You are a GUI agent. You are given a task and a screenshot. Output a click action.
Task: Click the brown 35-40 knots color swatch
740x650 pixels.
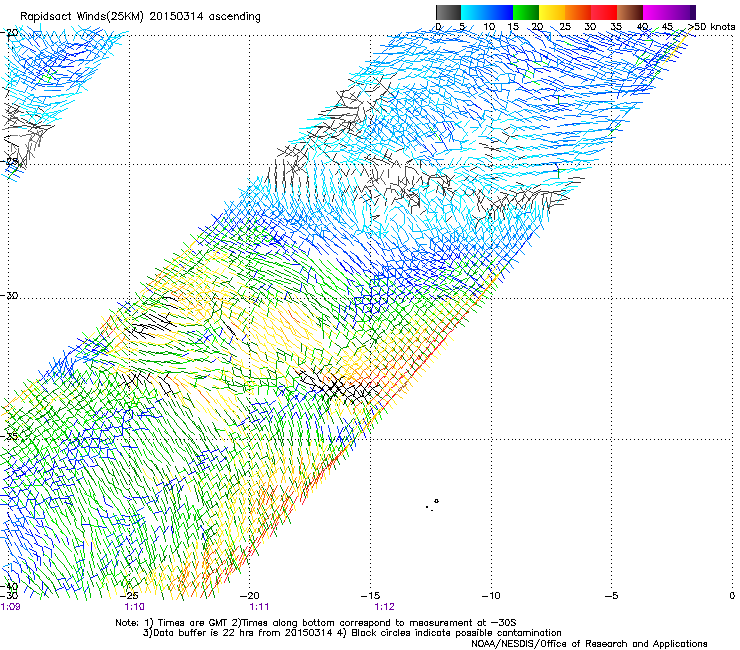click(x=630, y=12)
